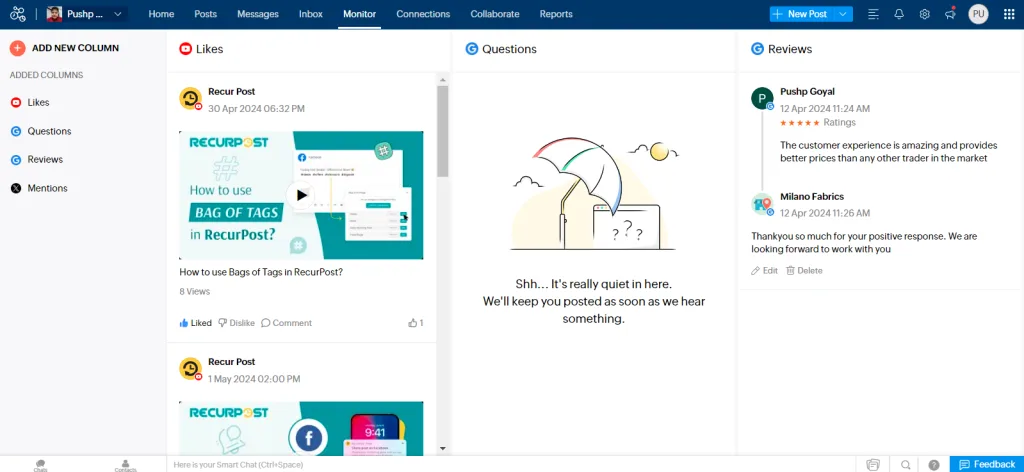Viewport: 1024px width, 472px height.
Task: Click the like count thumbs-up icon
Action: point(413,323)
